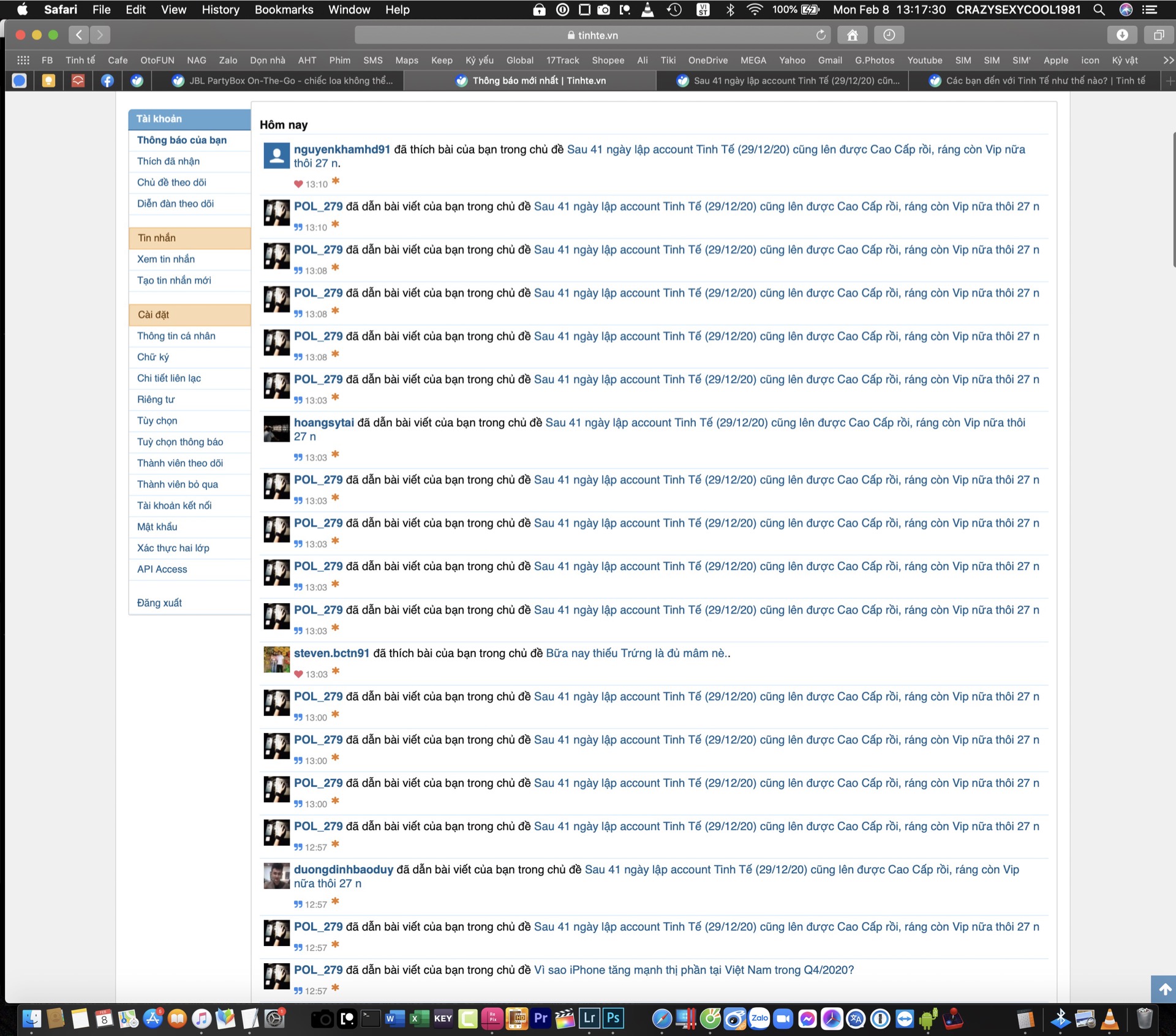This screenshot has width=1176, height=1036.
Task: Open Notification Center list icon
Action: click(1150, 10)
